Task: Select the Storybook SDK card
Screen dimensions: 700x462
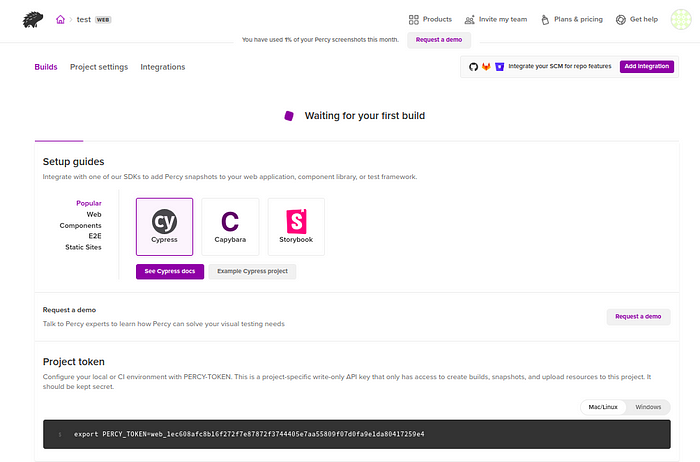Action: point(296,227)
